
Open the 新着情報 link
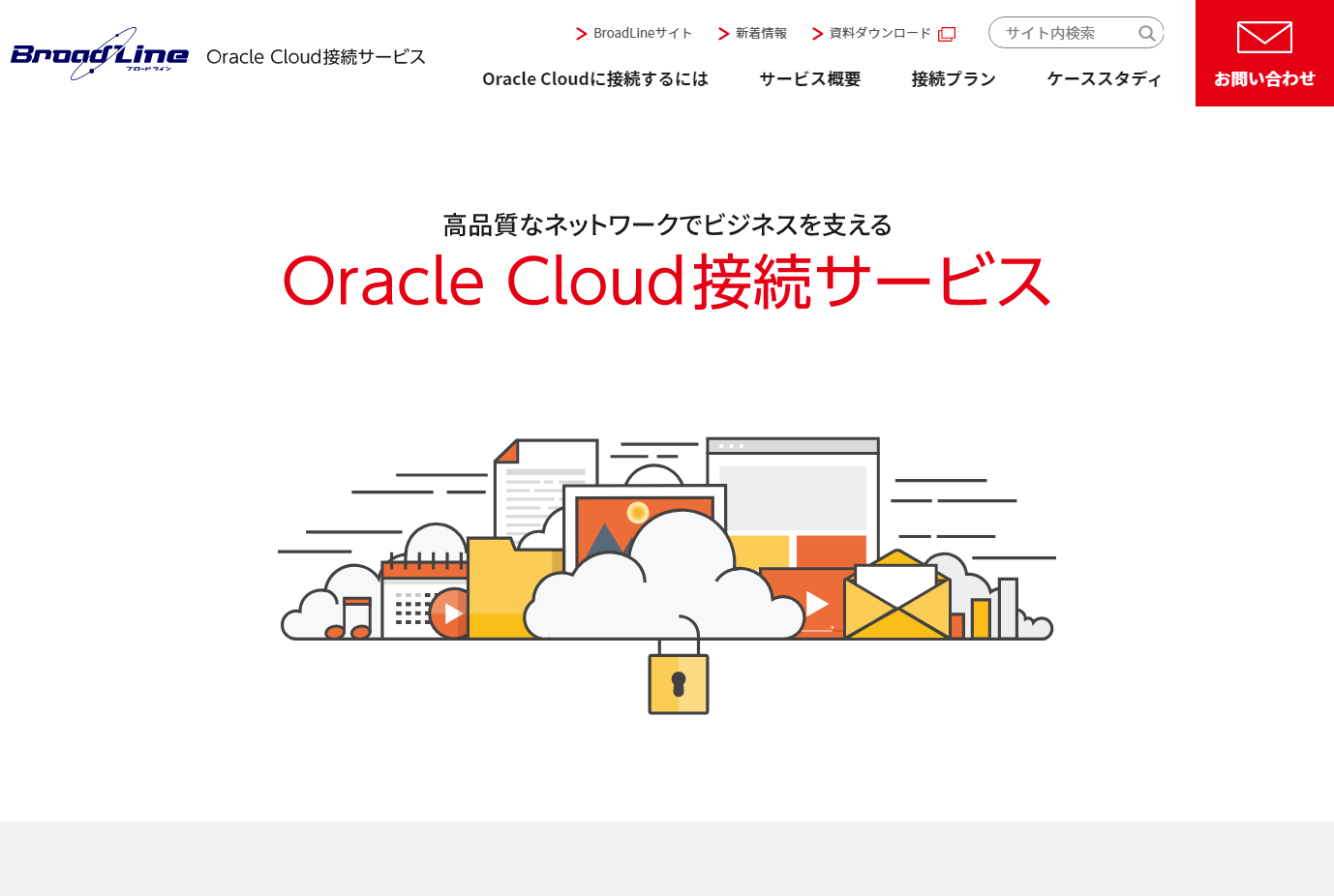tap(761, 32)
